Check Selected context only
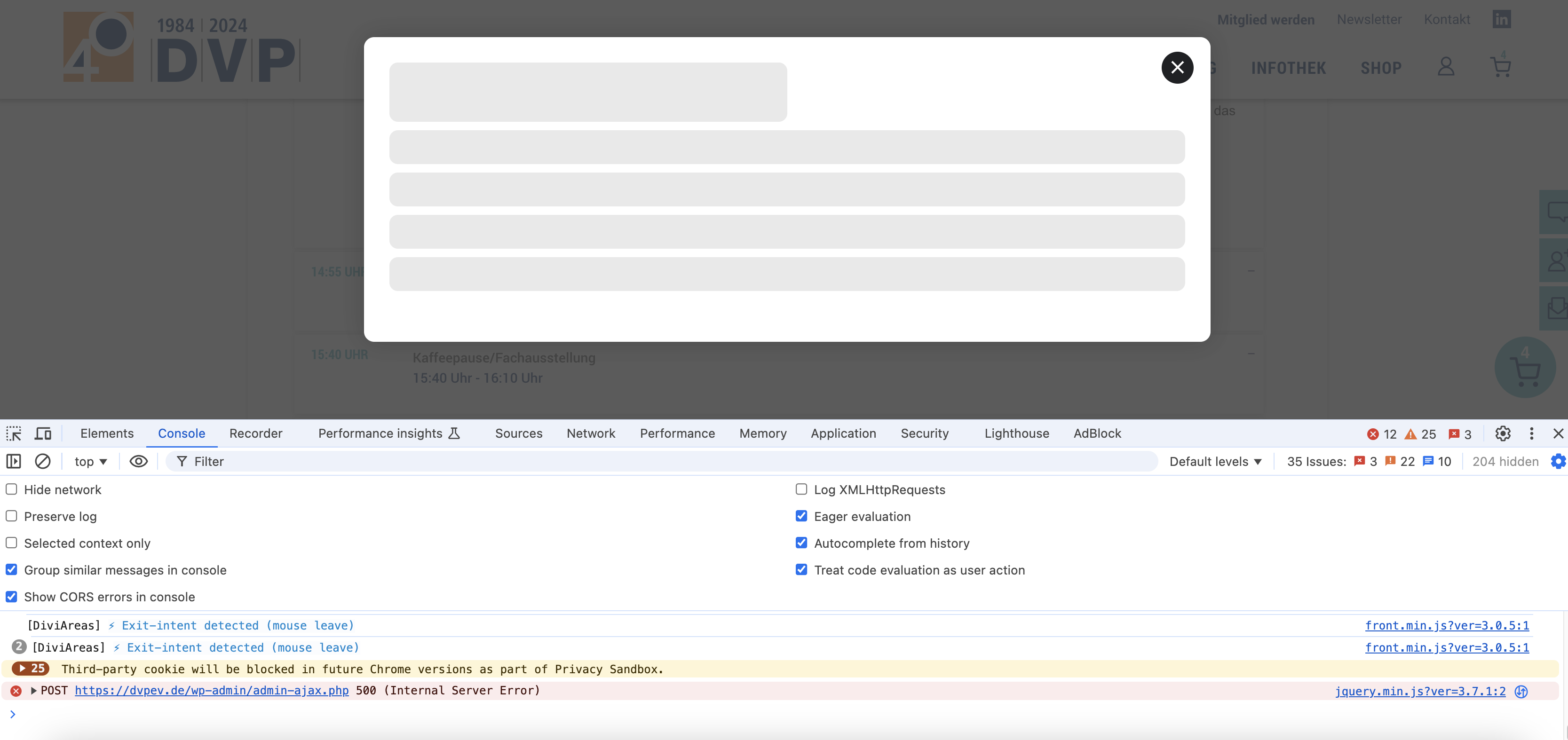This screenshot has height=740, width=1568. pos(12,543)
